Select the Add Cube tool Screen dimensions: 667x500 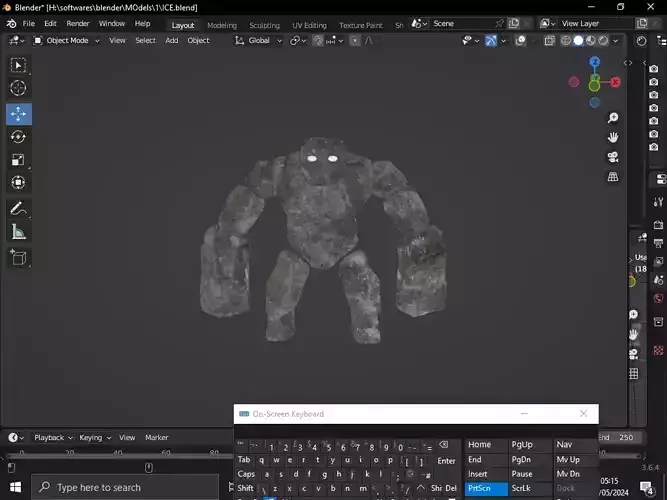(x=18, y=257)
